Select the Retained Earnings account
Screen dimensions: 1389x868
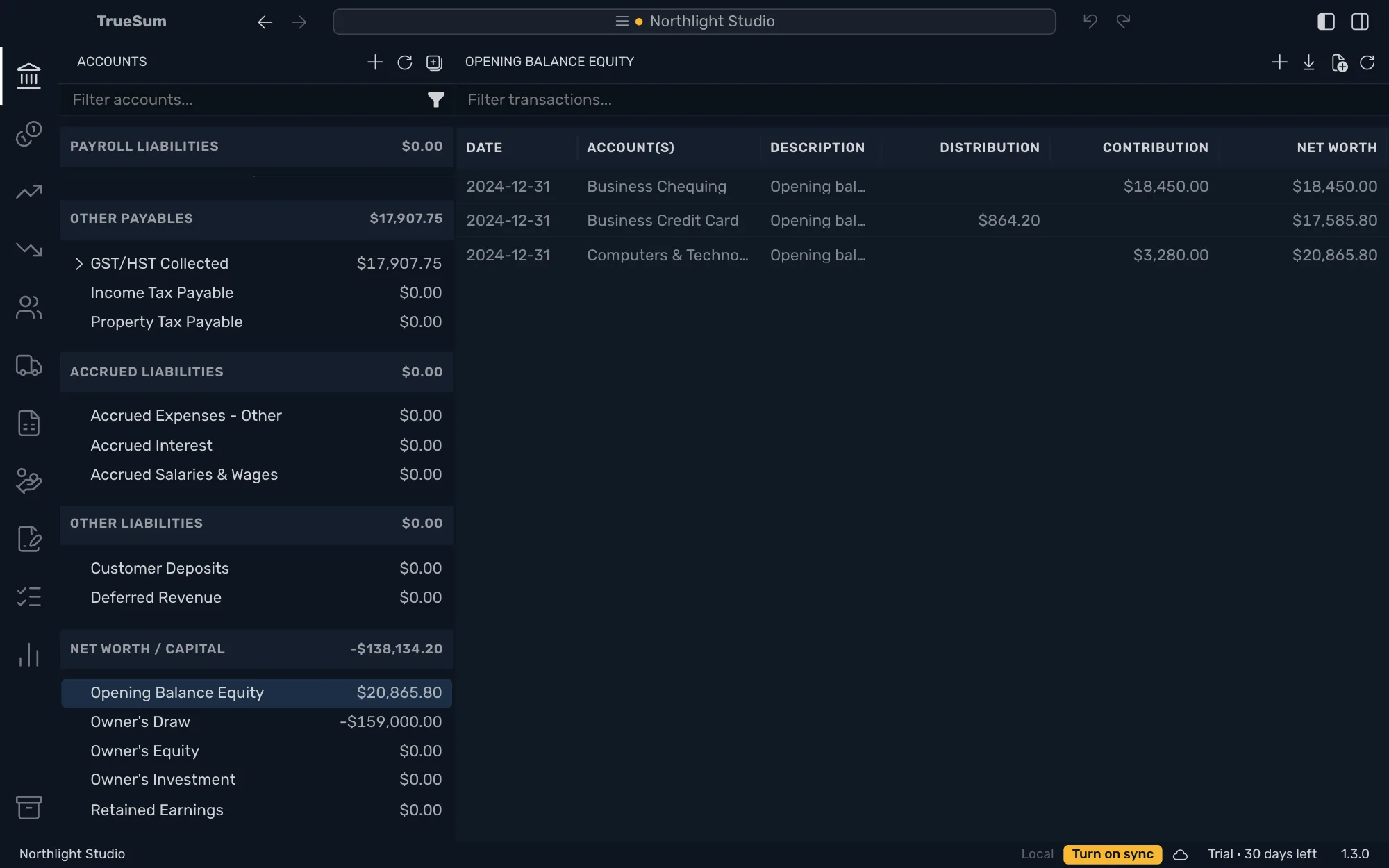(256, 810)
